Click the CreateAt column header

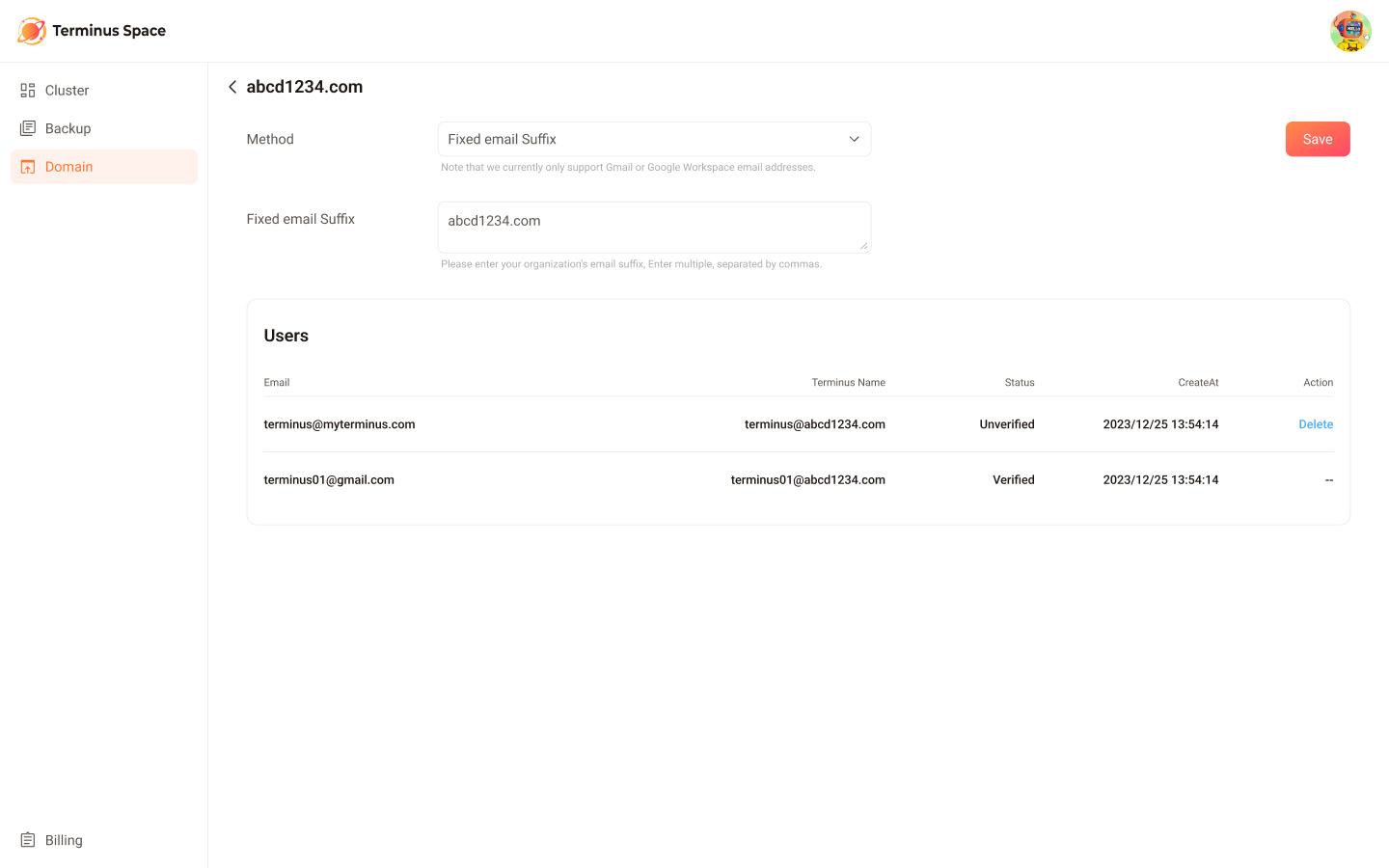[x=1198, y=383]
